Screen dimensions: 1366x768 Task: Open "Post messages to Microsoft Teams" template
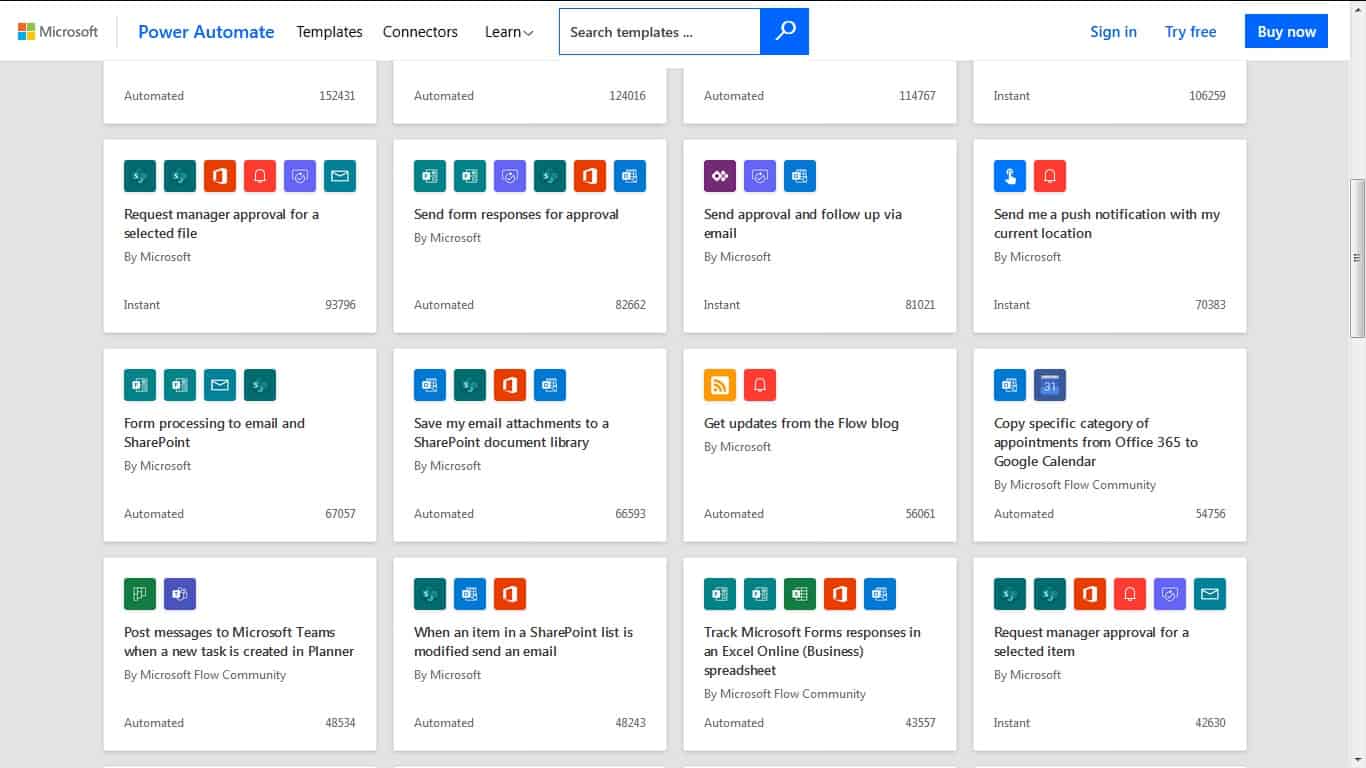pos(239,642)
